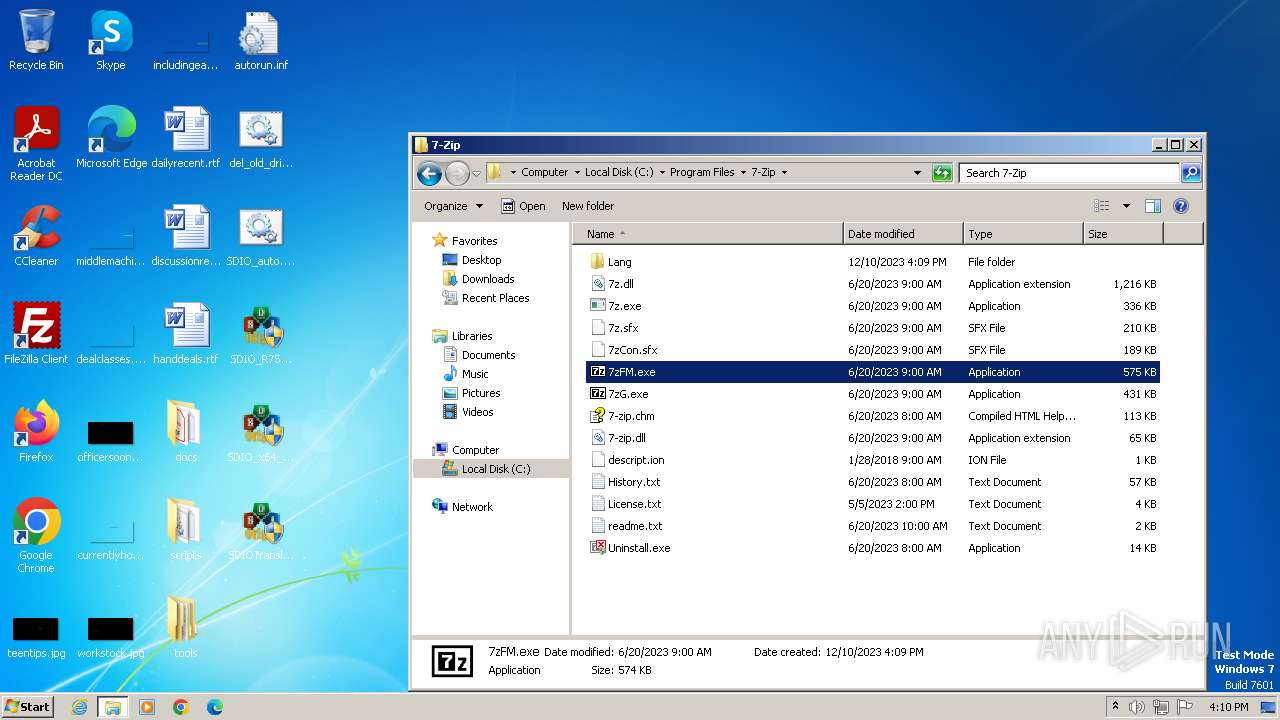
Task: Select Local Disk (C:) in navigation pane
Action: click(495, 469)
